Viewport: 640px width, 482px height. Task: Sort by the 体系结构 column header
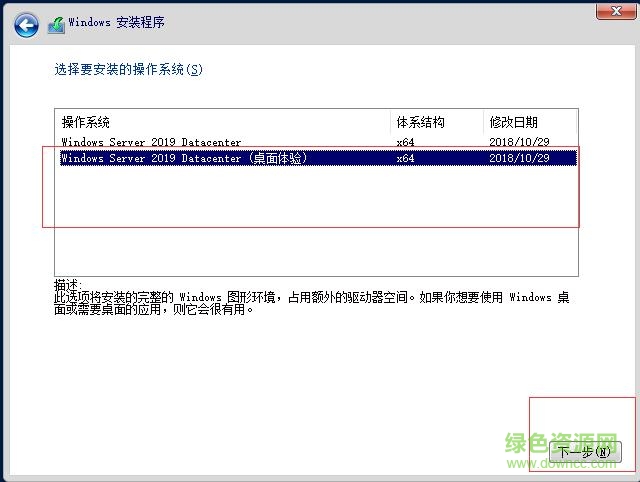point(420,122)
